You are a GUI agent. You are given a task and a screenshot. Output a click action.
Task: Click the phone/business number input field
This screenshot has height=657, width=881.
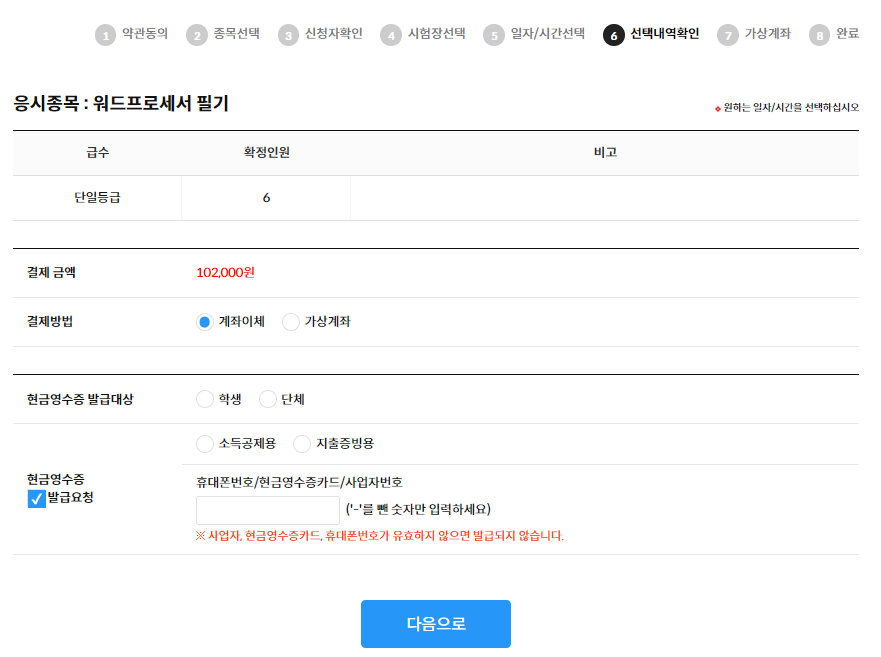tap(268, 510)
